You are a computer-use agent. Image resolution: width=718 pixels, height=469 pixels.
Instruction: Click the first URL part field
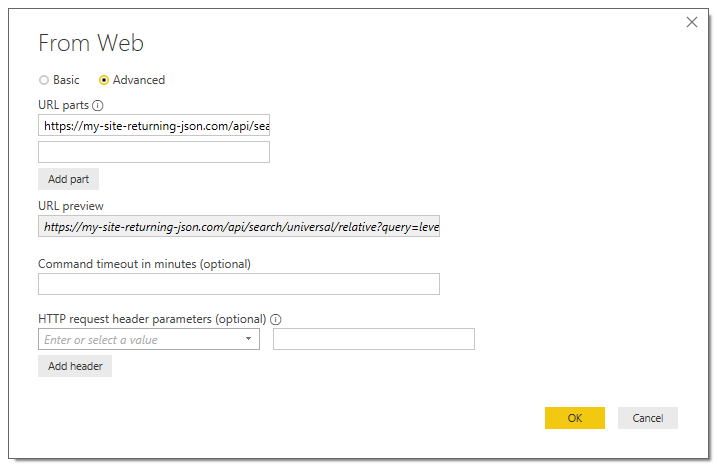click(x=154, y=125)
